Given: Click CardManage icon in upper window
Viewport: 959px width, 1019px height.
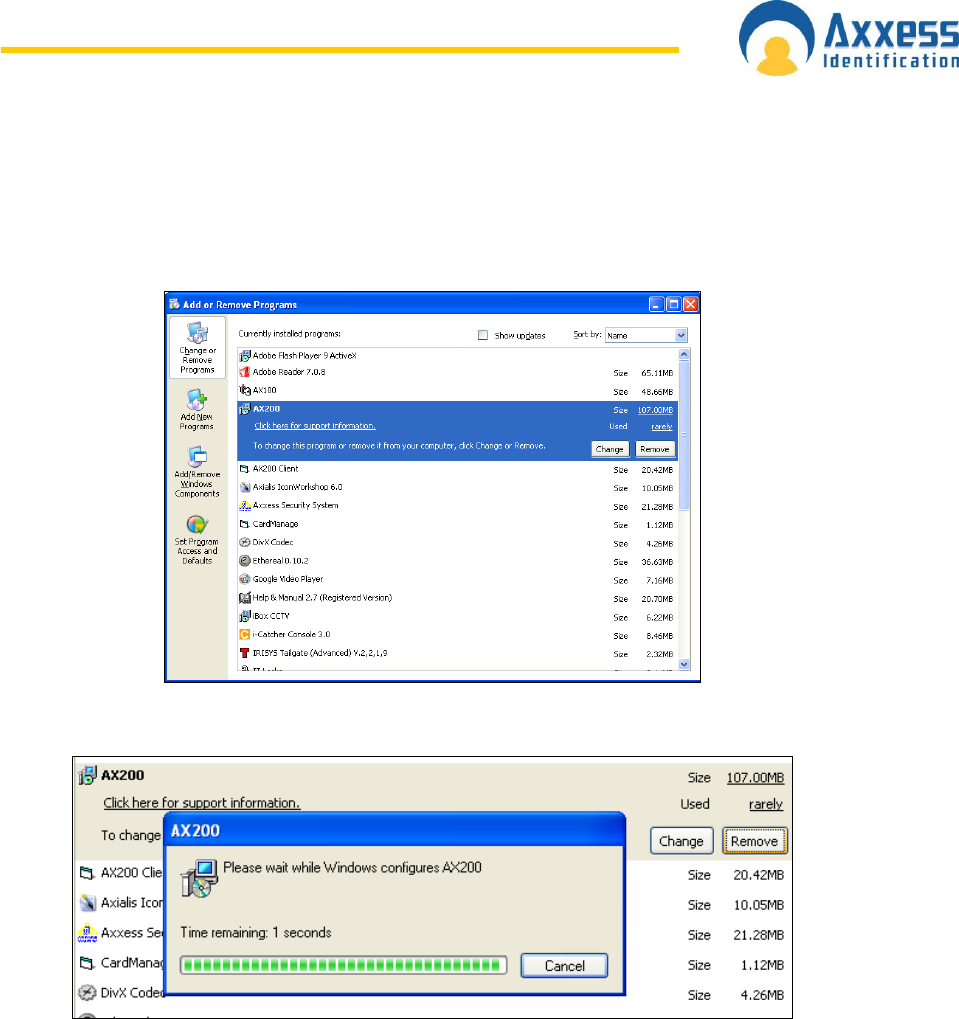Looking at the screenshot, I should pos(245,524).
